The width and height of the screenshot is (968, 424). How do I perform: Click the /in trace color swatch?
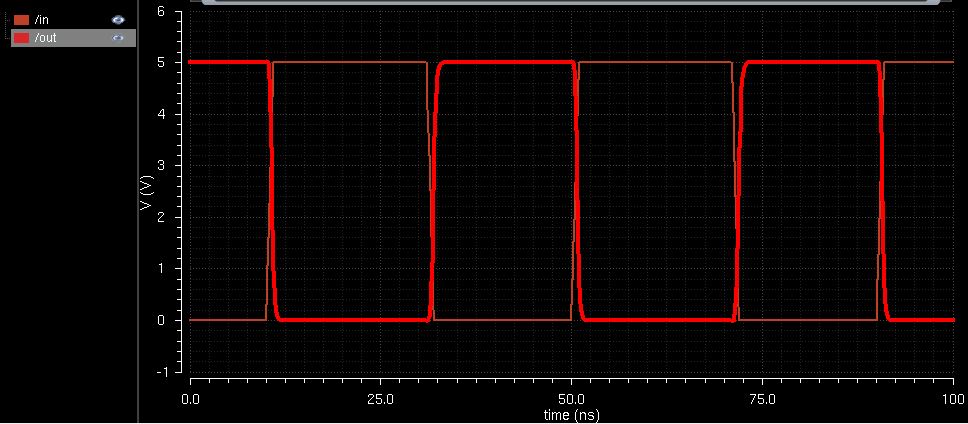22,20
